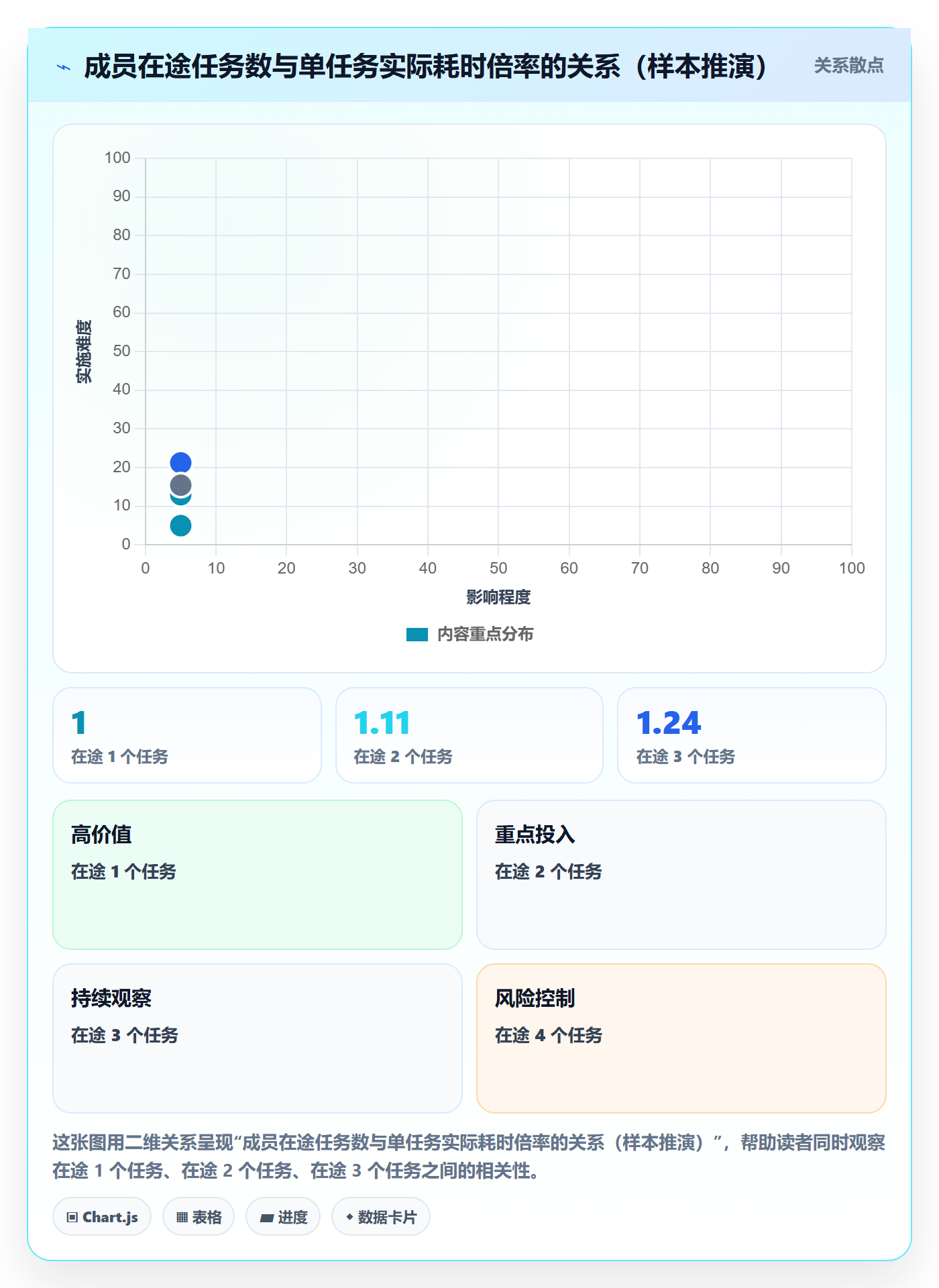Image resolution: width=939 pixels, height=1288 pixels.
Task: Click the 在途 4 个任务 text in 风险控制
Action: point(549,1035)
